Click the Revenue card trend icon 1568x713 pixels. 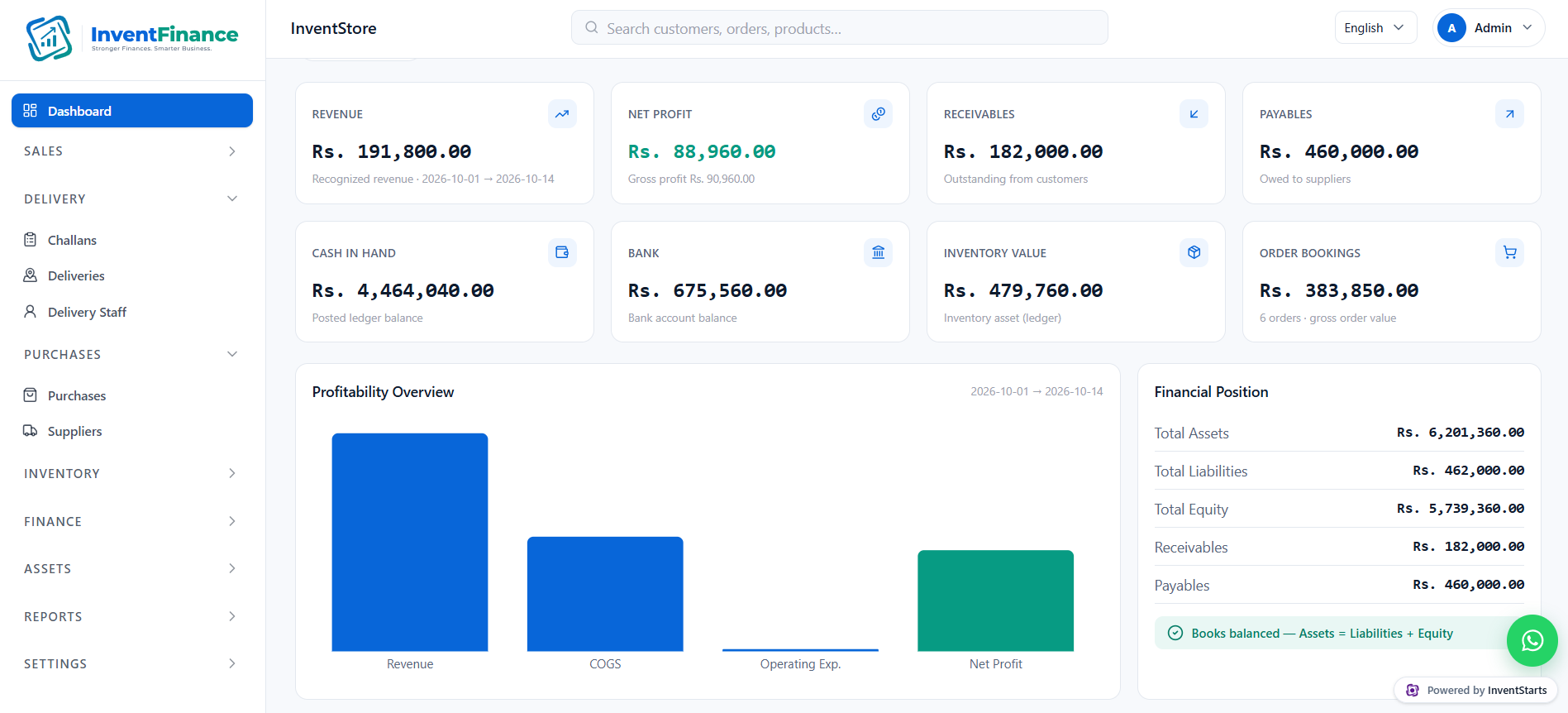click(562, 114)
